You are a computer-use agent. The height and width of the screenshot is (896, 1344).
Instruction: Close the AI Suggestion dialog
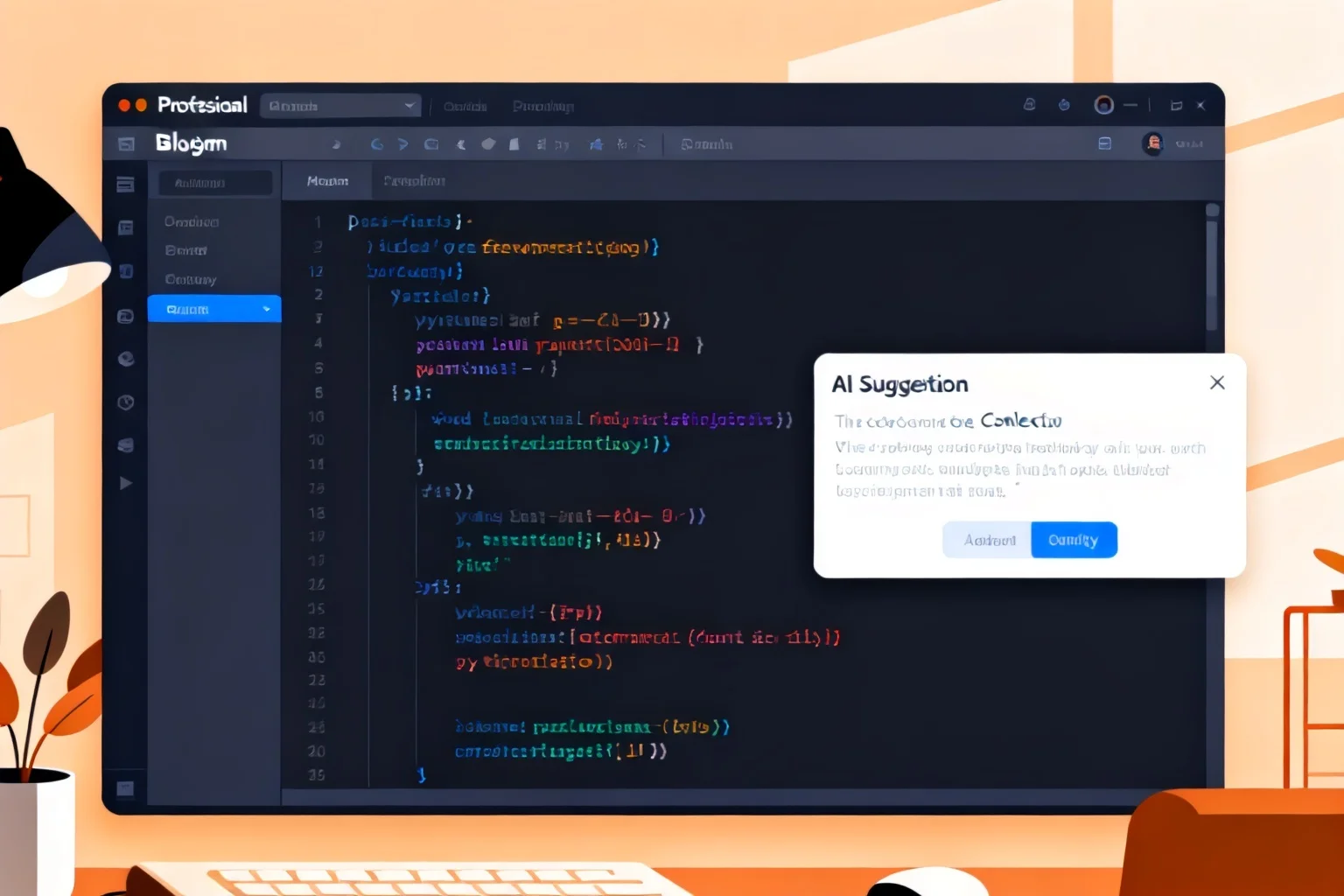[x=1217, y=382]
